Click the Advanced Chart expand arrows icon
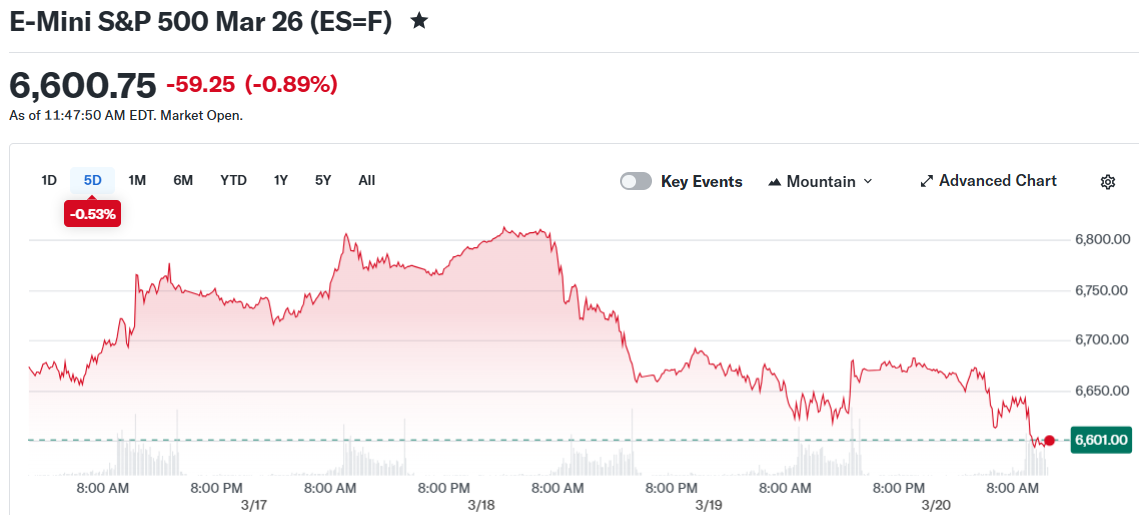 pyautogui.click(x=927, y=181)
